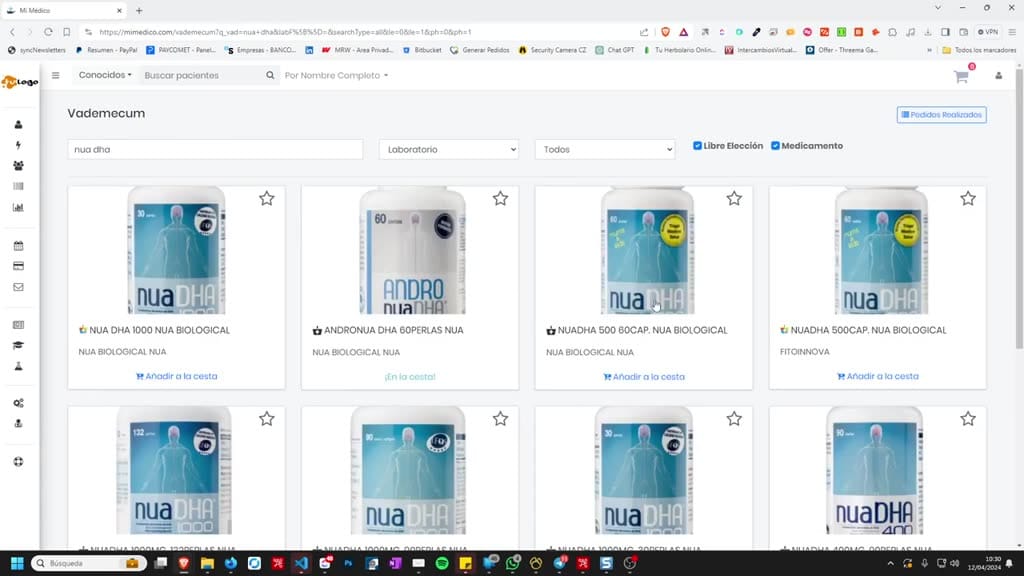Click the user profile icon top right

999,76
